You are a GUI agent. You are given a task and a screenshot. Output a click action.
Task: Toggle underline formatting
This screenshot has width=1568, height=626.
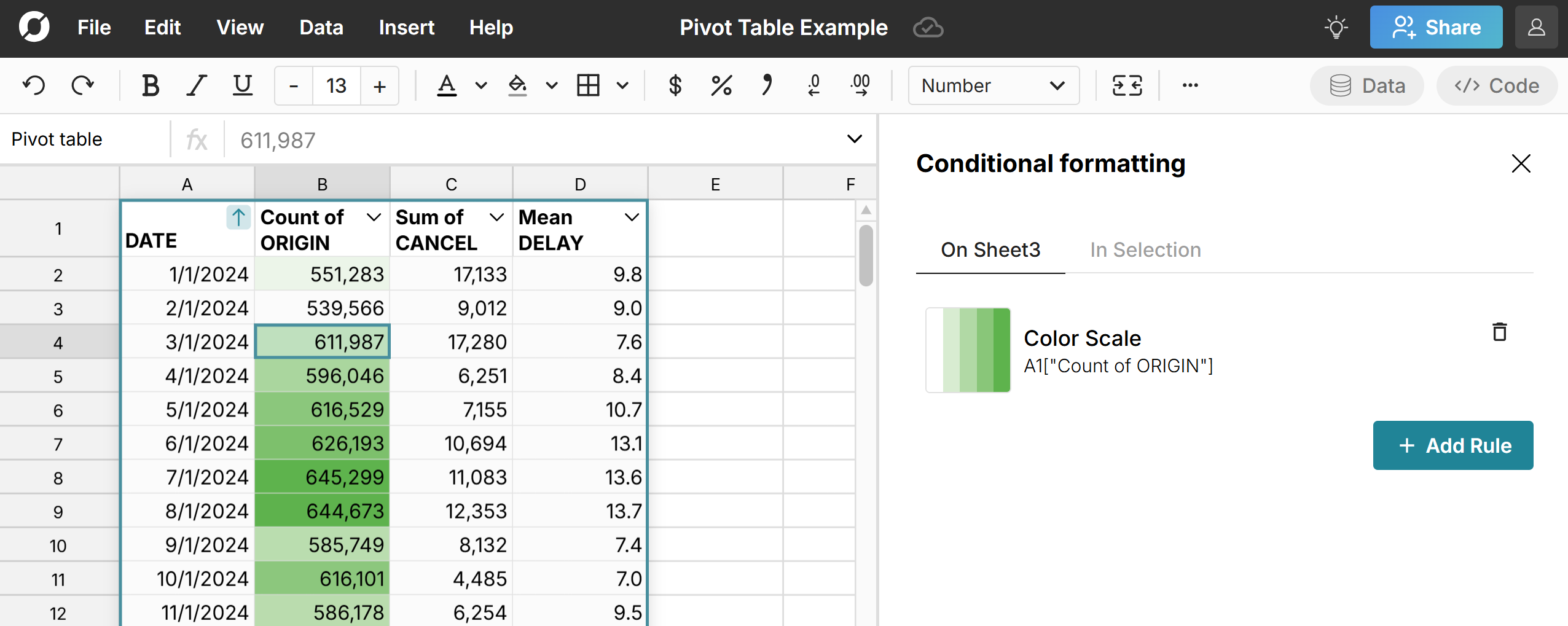[241, 85]
